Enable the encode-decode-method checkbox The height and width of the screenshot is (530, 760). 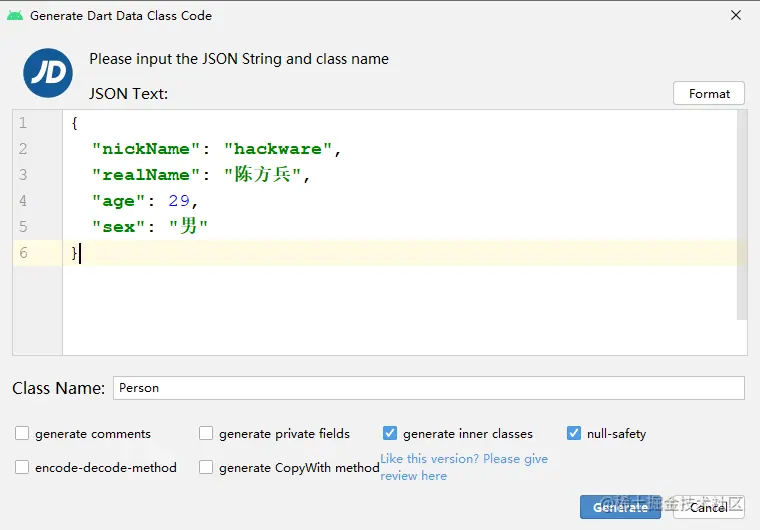coord(22,467)
